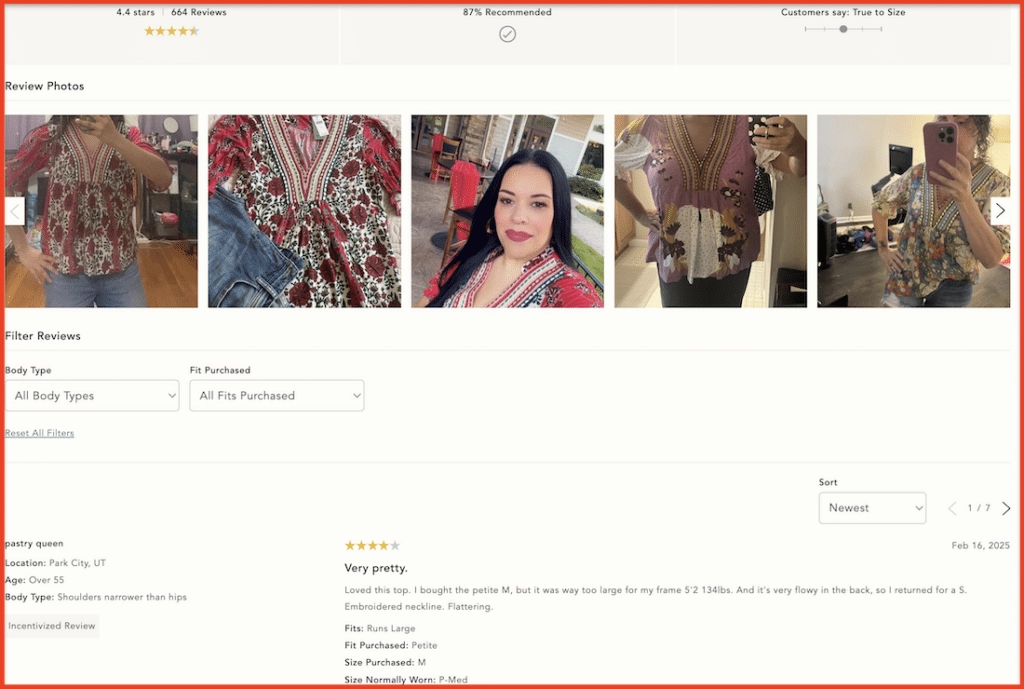Open the Body Type dropdown

[x=92, y=396]
